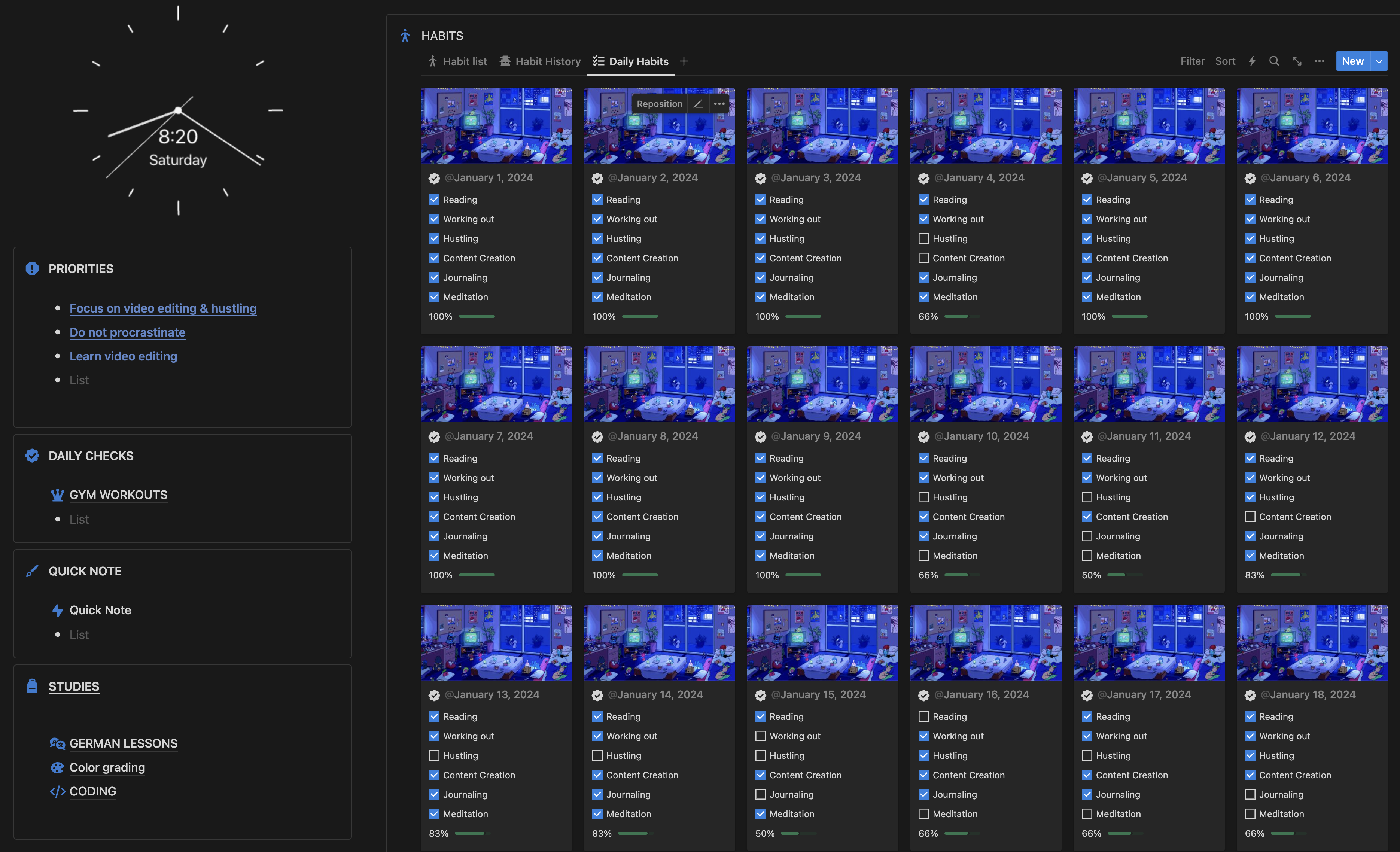Click the GERMAN LESSONS speech bubbles icon
1400x852 pixels.
[x=57, y=743]
